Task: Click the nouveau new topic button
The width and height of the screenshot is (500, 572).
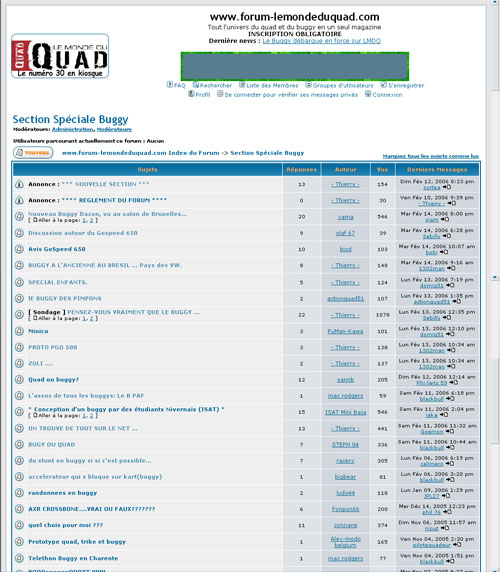Action: [33, 152]
